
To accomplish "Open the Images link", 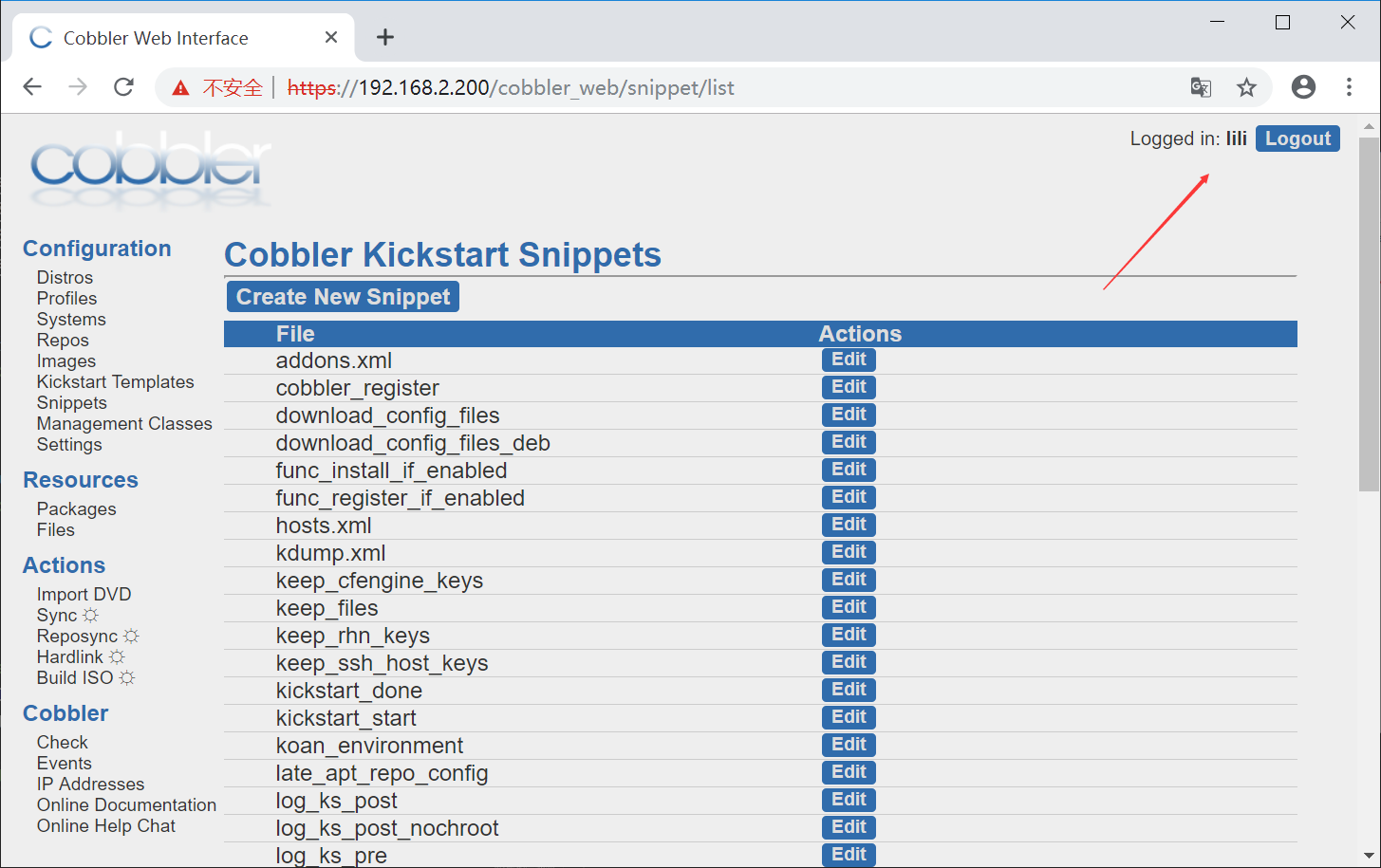I will pyautogui.click(x=66, y=361).
